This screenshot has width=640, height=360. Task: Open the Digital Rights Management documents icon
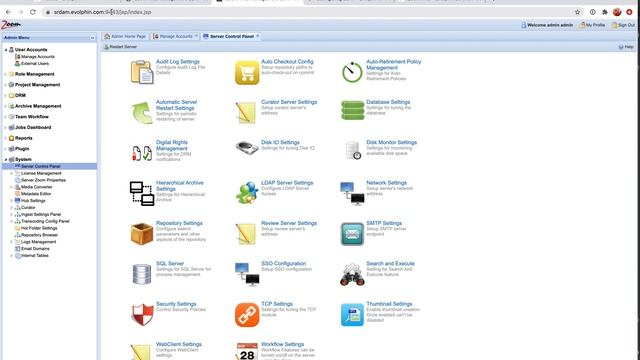point(142,153)
